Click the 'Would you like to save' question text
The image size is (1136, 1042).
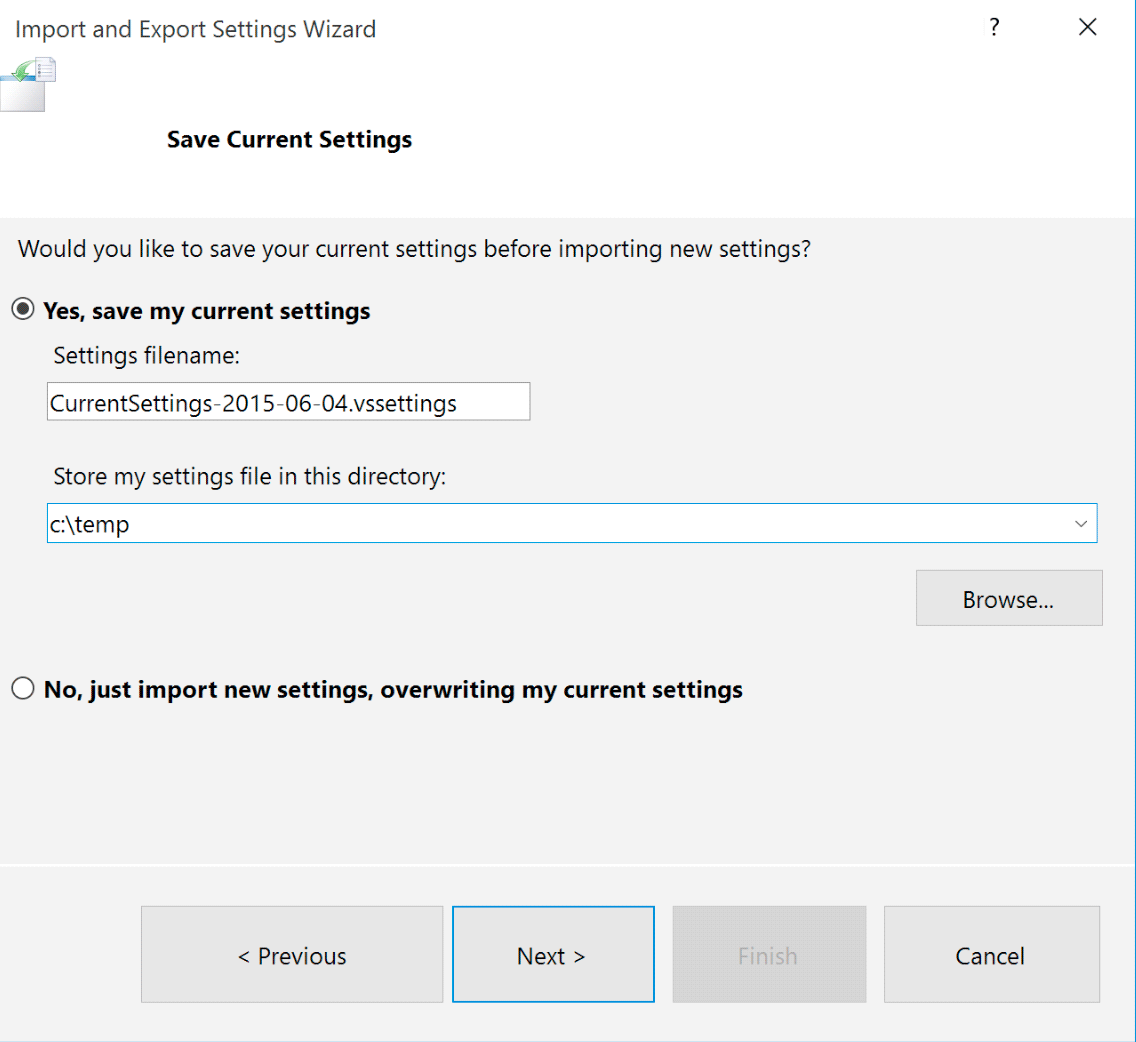(x=414, y=249)
